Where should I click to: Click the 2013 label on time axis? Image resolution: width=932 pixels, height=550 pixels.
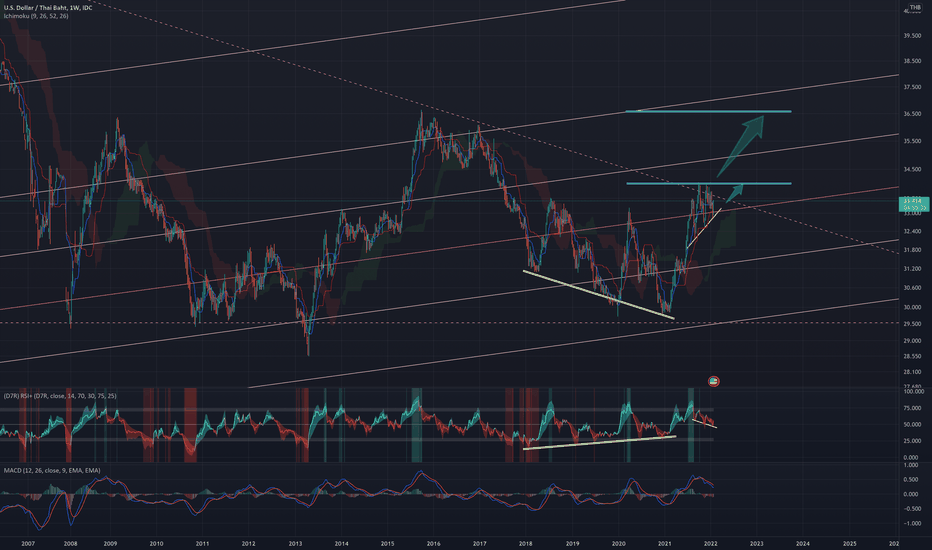click(295, 543)
